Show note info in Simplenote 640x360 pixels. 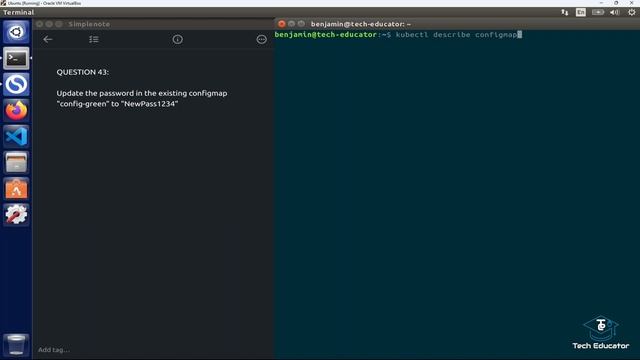pyautogui.click(x=178, y=39)
